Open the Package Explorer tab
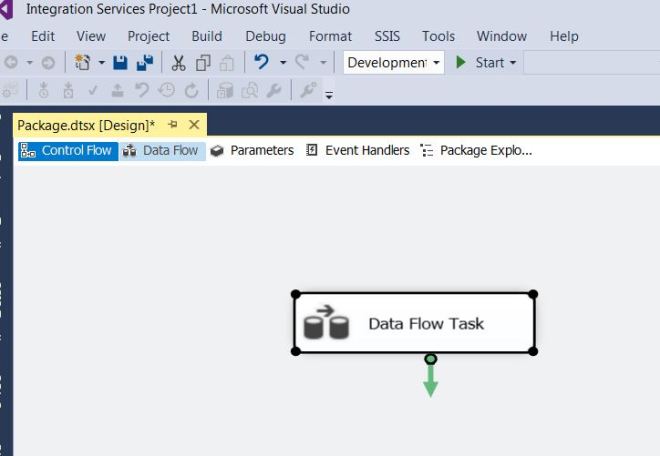The image size is (660, 456). [476, 150]
